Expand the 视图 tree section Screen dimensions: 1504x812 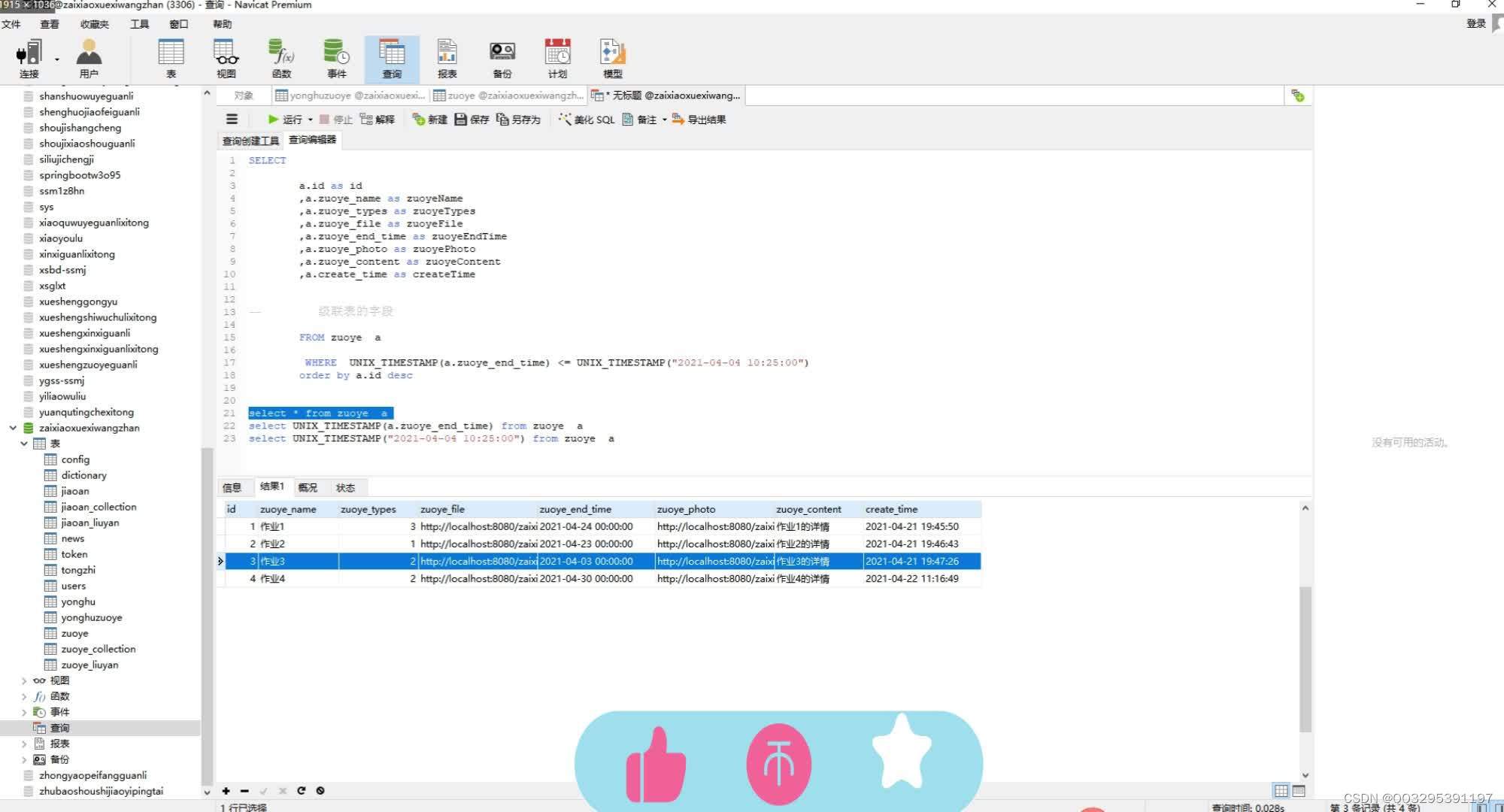point(22,680)
